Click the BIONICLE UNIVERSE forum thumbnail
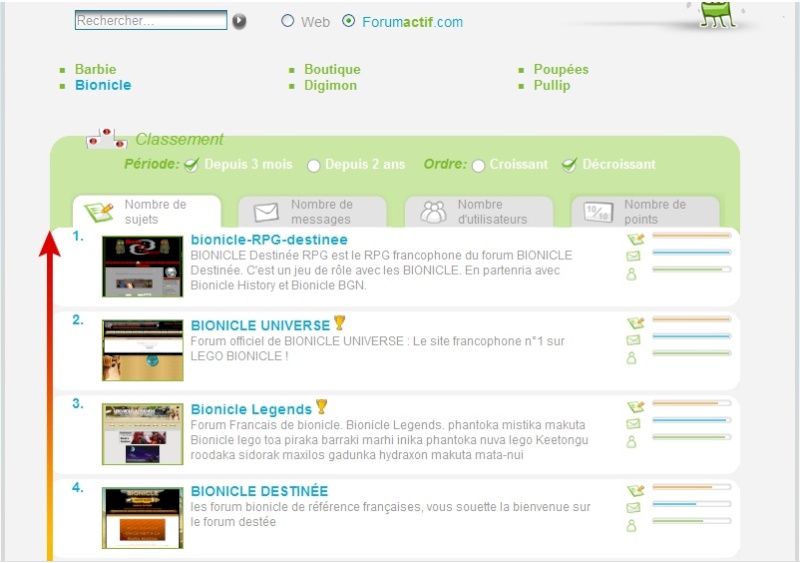The width and height of the screenshot is (800, 563). click(142, 350)
